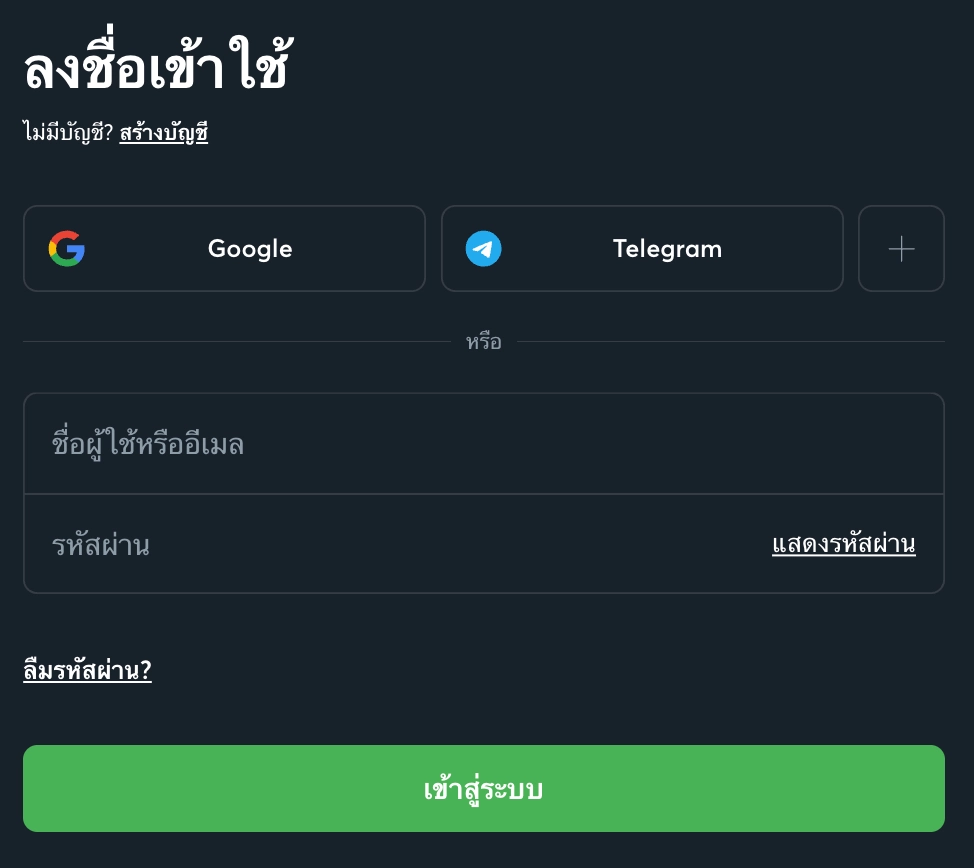This screenshot has width=974, height=868.
Task: Click the divider line left of หรือ
Action: (x=236, y=342)
